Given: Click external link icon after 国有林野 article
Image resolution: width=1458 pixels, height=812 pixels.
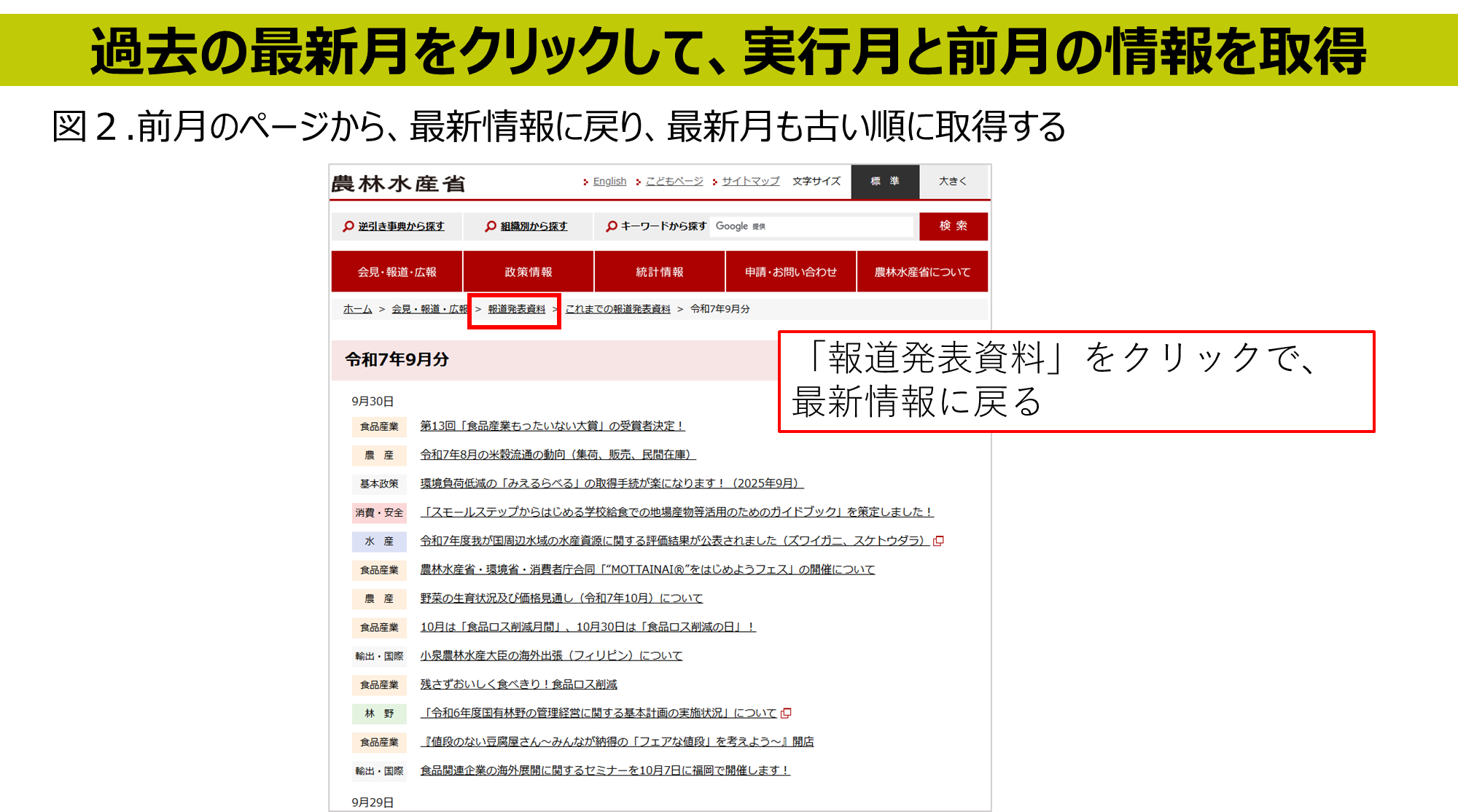Looking at the screenshot, I should pyautogui.click(x=786, y=714).
